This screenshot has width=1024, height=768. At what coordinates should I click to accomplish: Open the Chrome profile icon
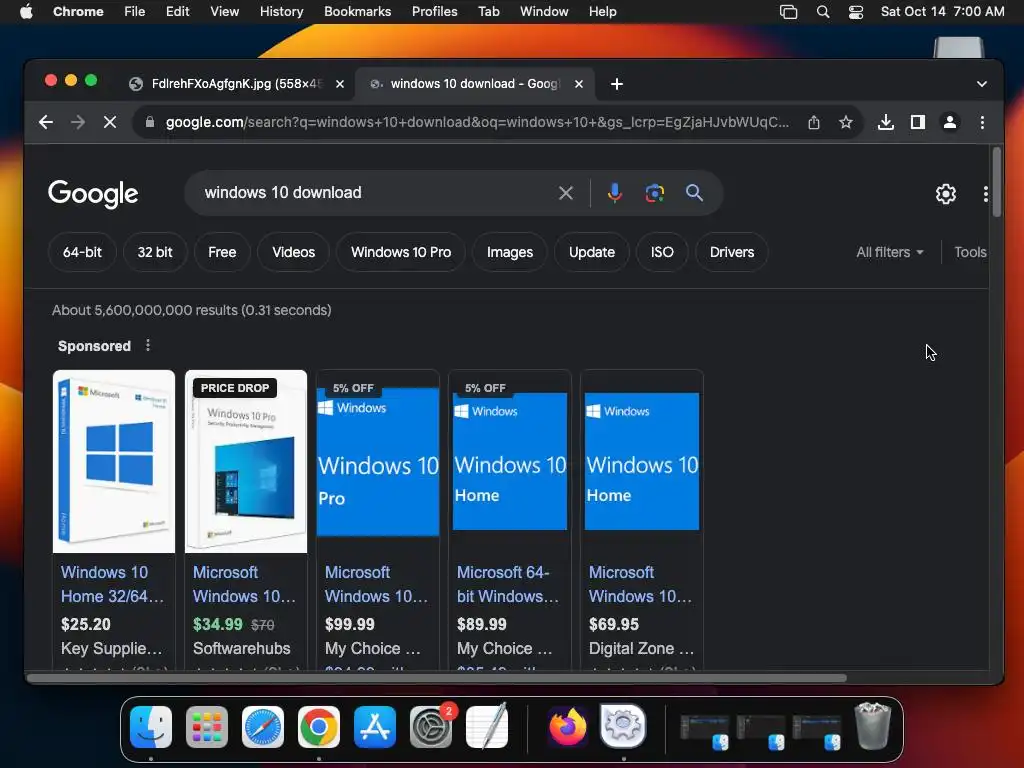950,122
